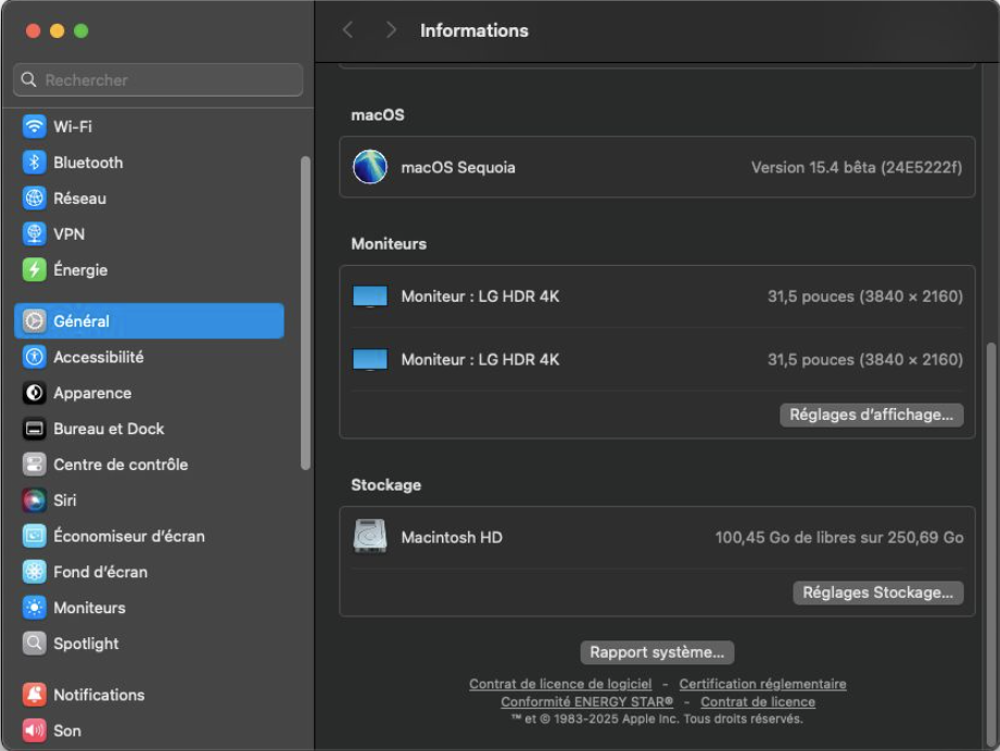Screen dimensions: 1000x751
Task: Select the Apparence sidebar label
Action: [x=92, y=393]
